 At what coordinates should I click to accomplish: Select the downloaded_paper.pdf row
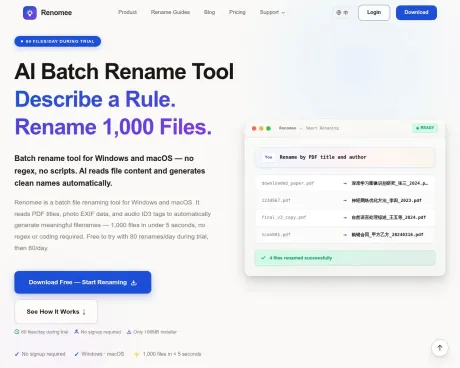click(x=345, y=183)
